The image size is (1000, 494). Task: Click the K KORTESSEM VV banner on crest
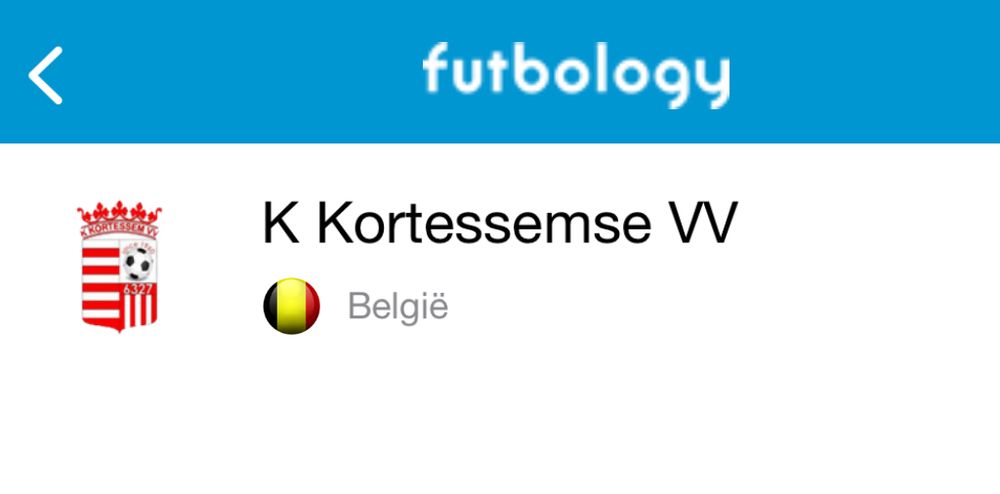click(119, 229)
